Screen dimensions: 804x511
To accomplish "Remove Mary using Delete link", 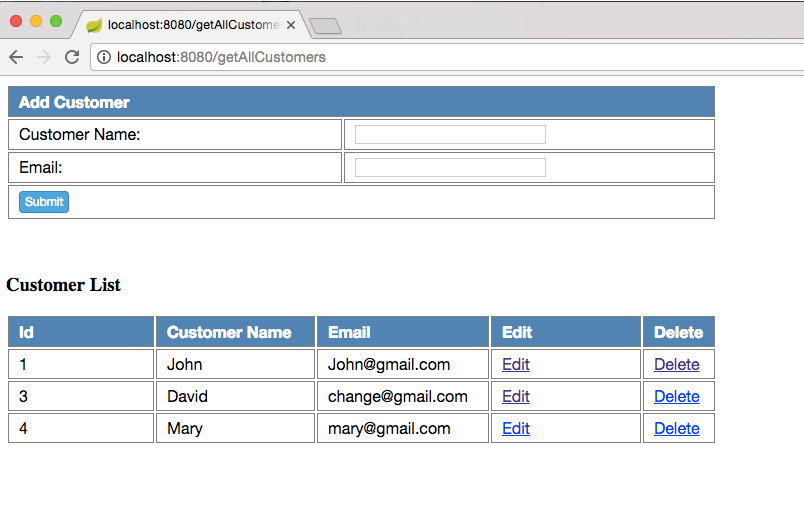I will 676,429.
